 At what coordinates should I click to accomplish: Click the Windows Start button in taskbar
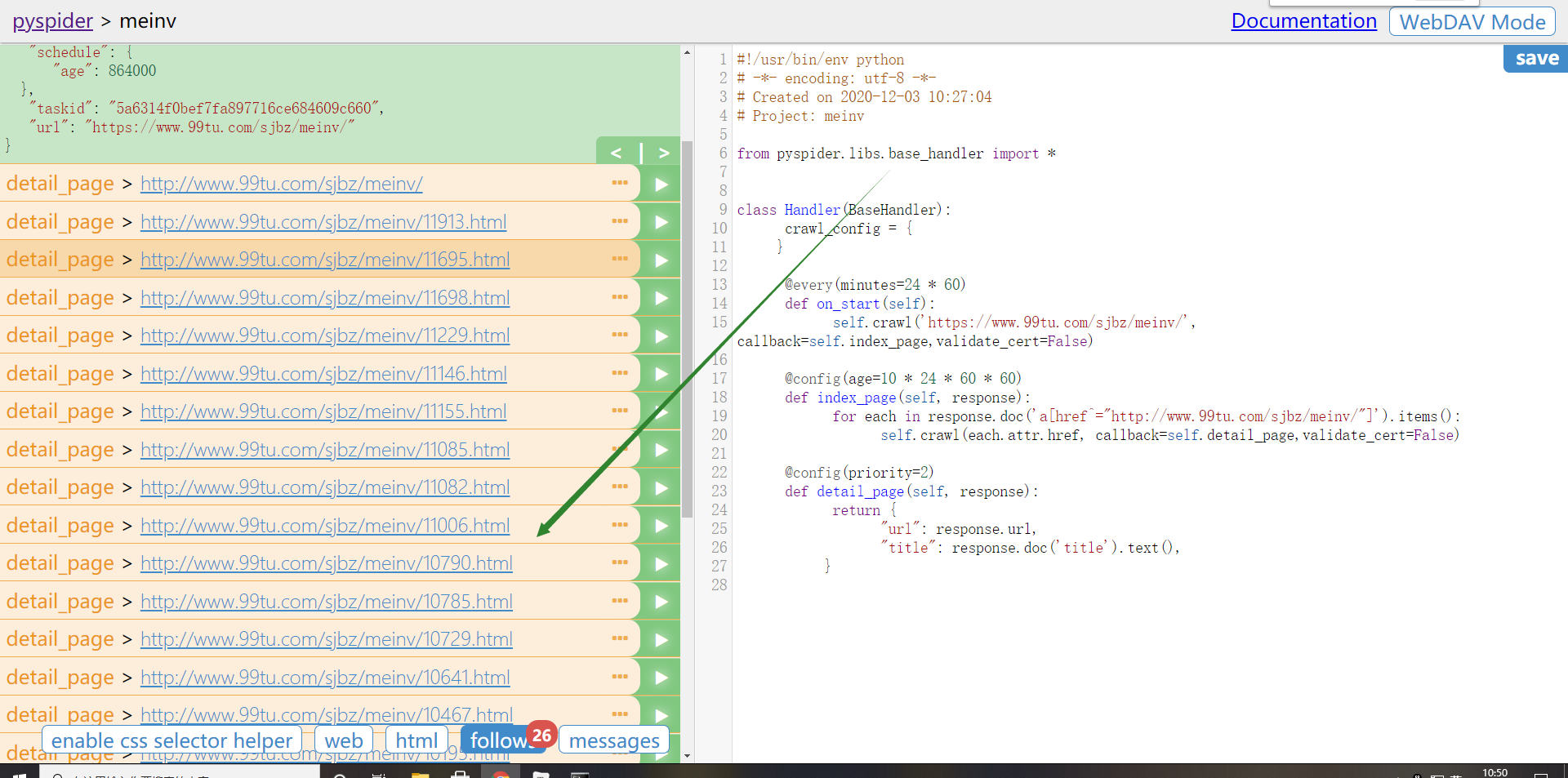coord(19,774)
